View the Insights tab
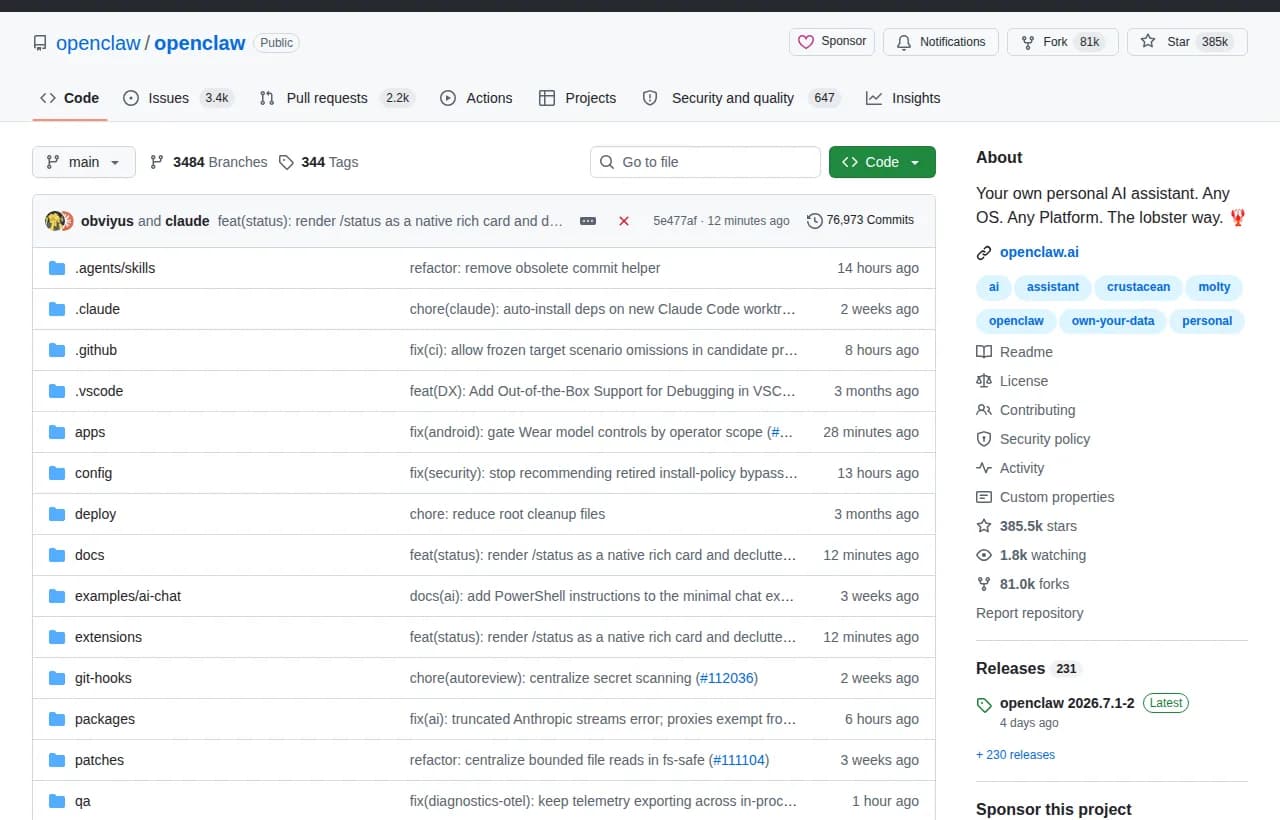 pyautogui.click(x=903, y=98)
